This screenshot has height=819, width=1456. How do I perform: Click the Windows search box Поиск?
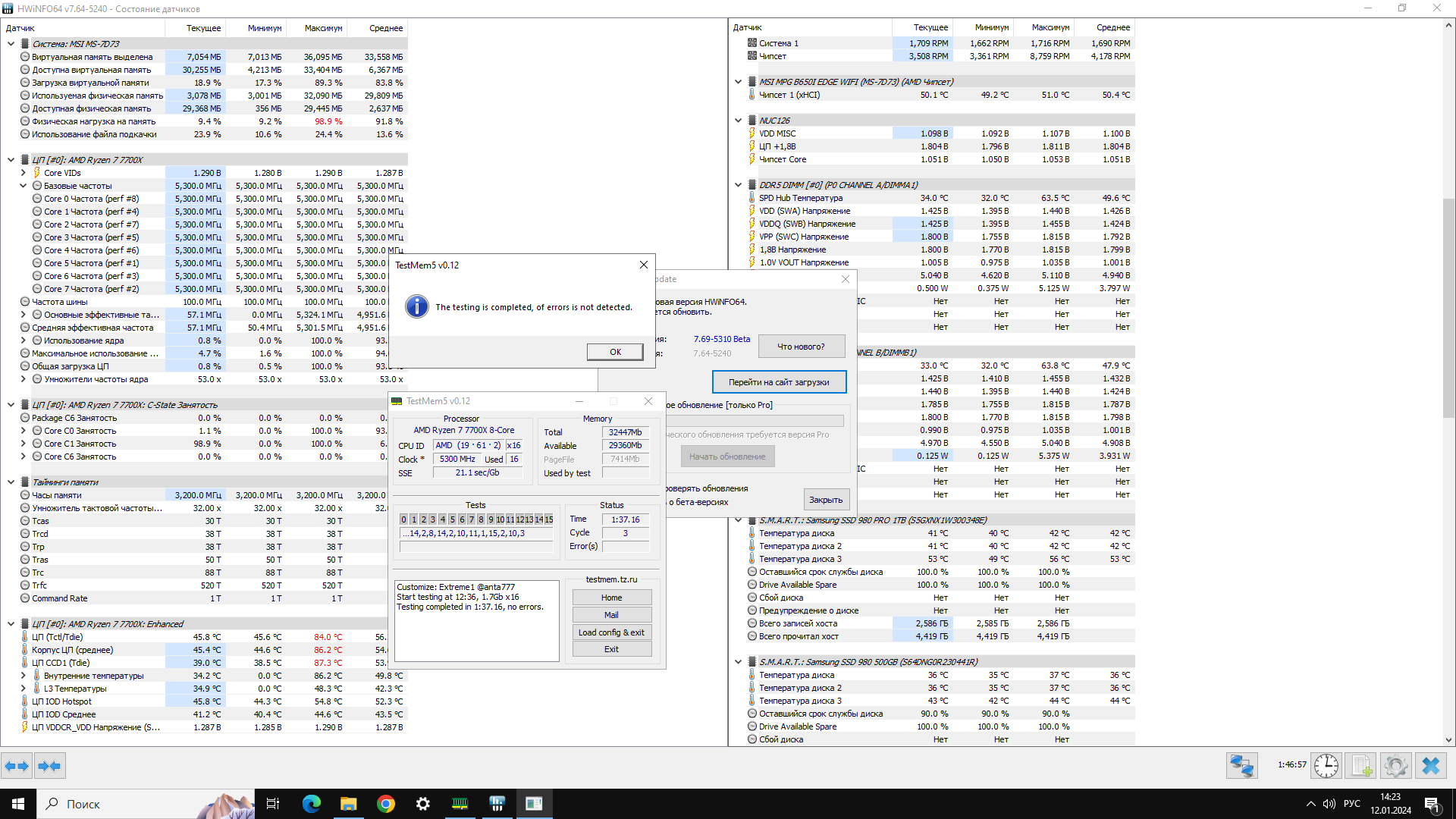pos(83,804)
